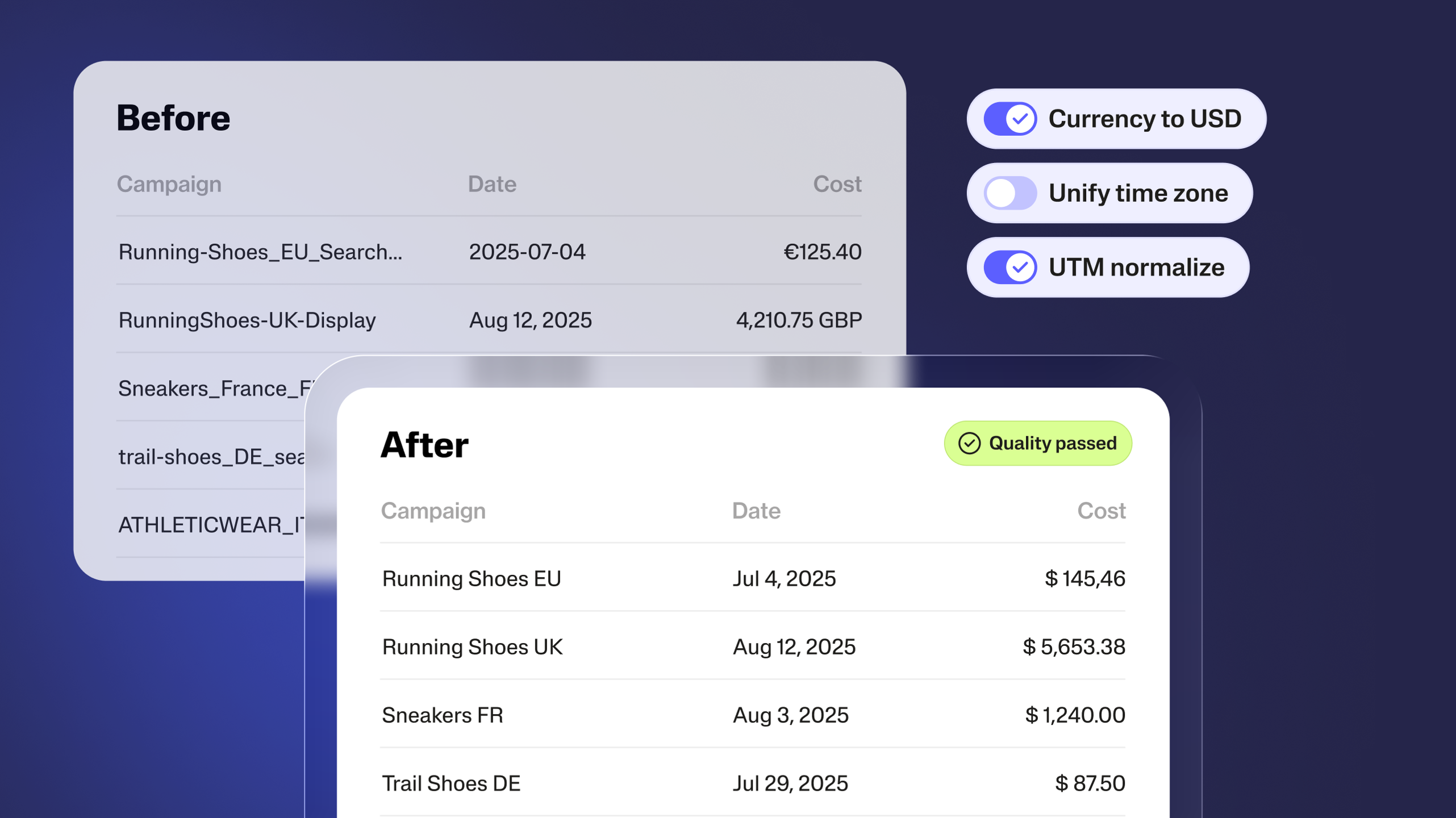Screen dimensions: 1456x818
Task: Open the Running Shoes EU row in After
Action: (472, 579)
